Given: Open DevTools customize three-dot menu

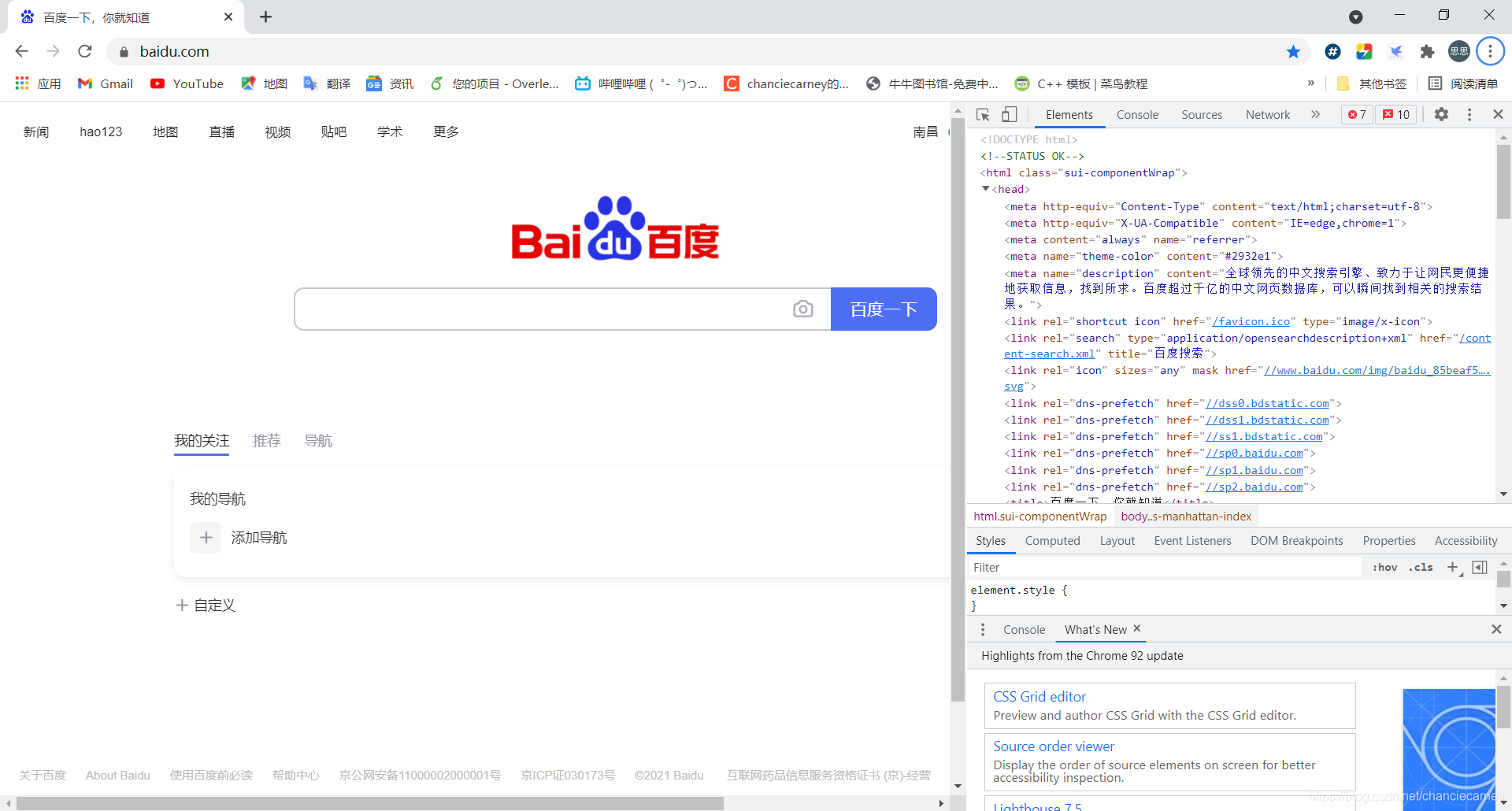Looking at the screenshot, I should pos(1469,114).
